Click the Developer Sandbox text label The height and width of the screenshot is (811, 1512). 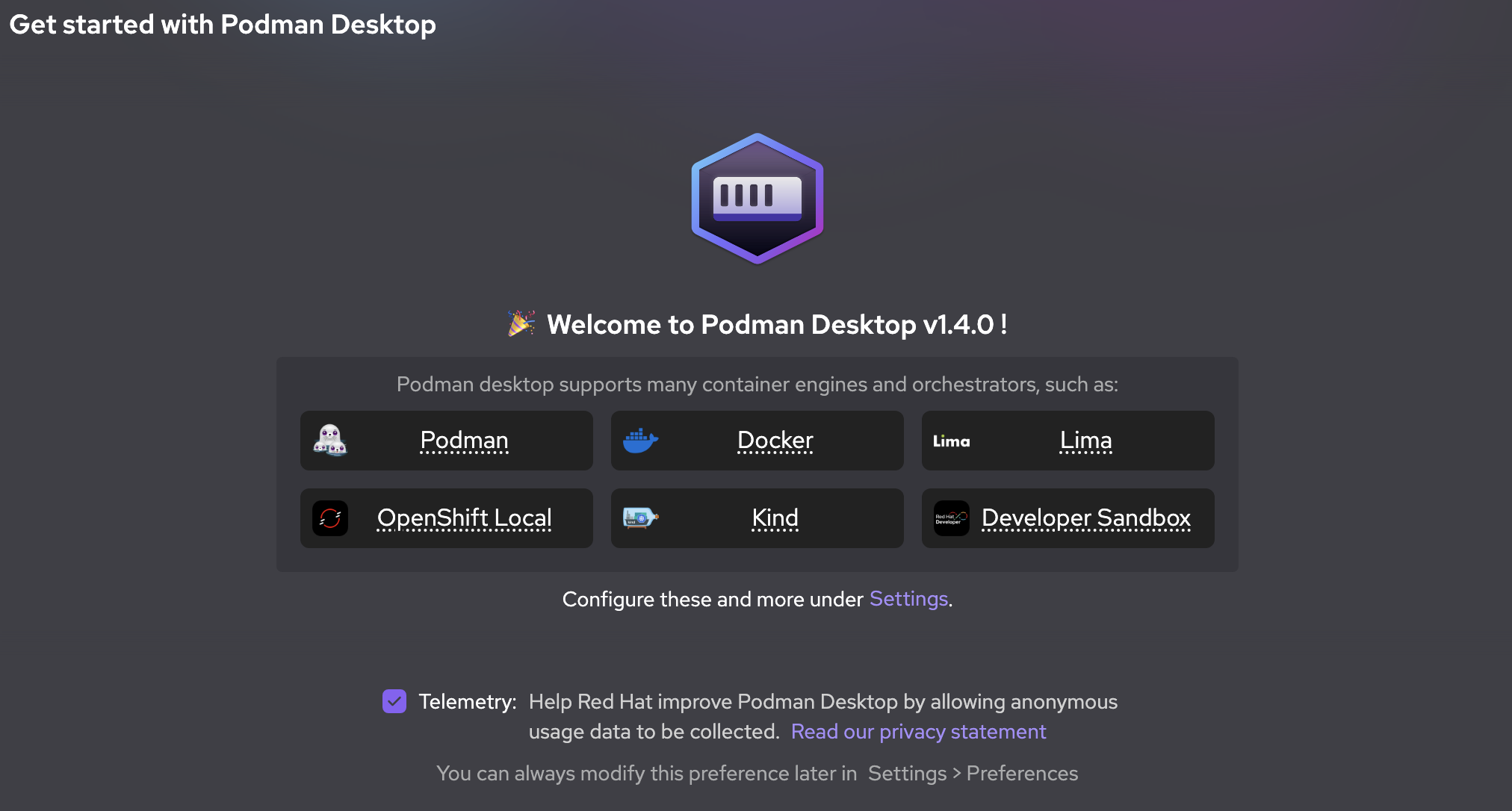coord(1085,518)
